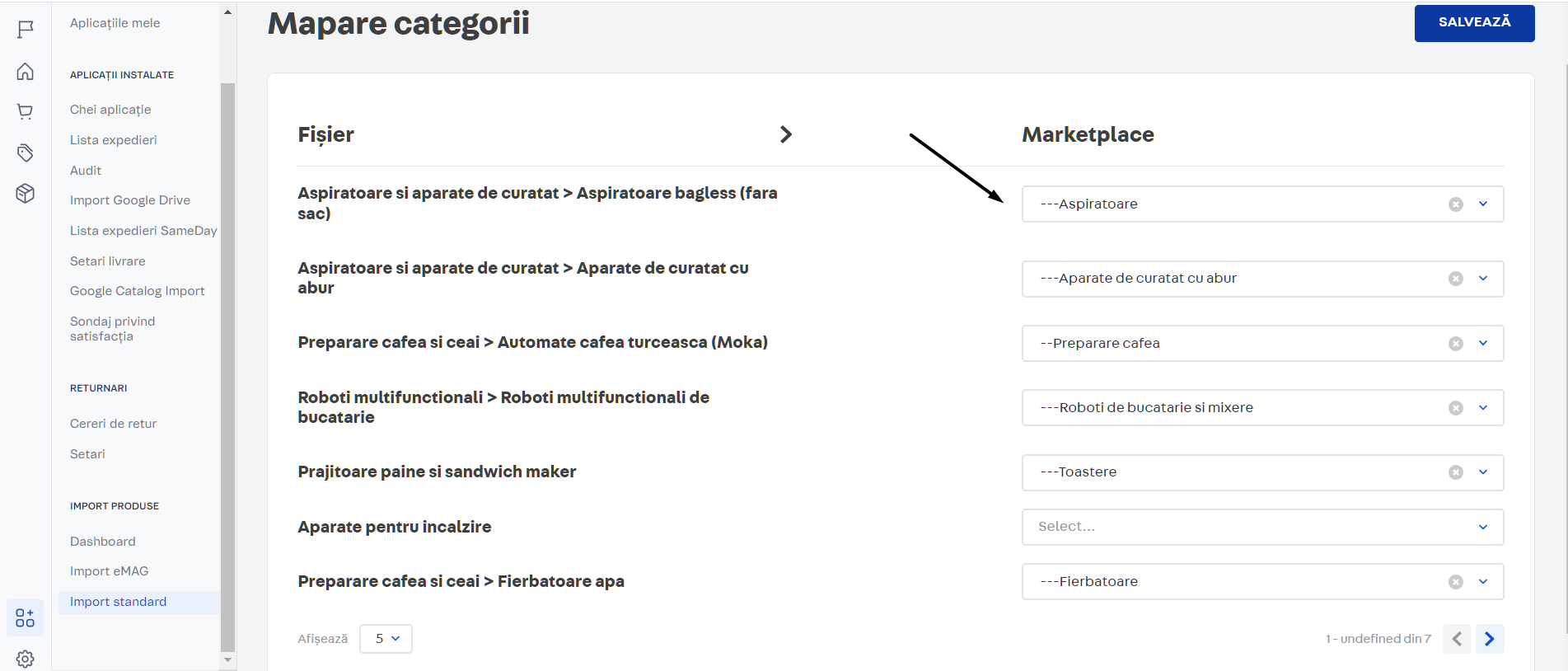Open the price tag icon
The height and width of the screenshot is (671, 1568).
[26, 152]
